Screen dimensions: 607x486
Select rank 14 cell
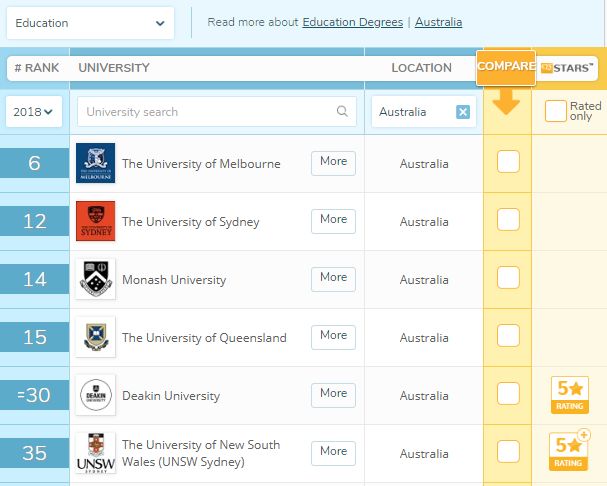click(34, 279)
